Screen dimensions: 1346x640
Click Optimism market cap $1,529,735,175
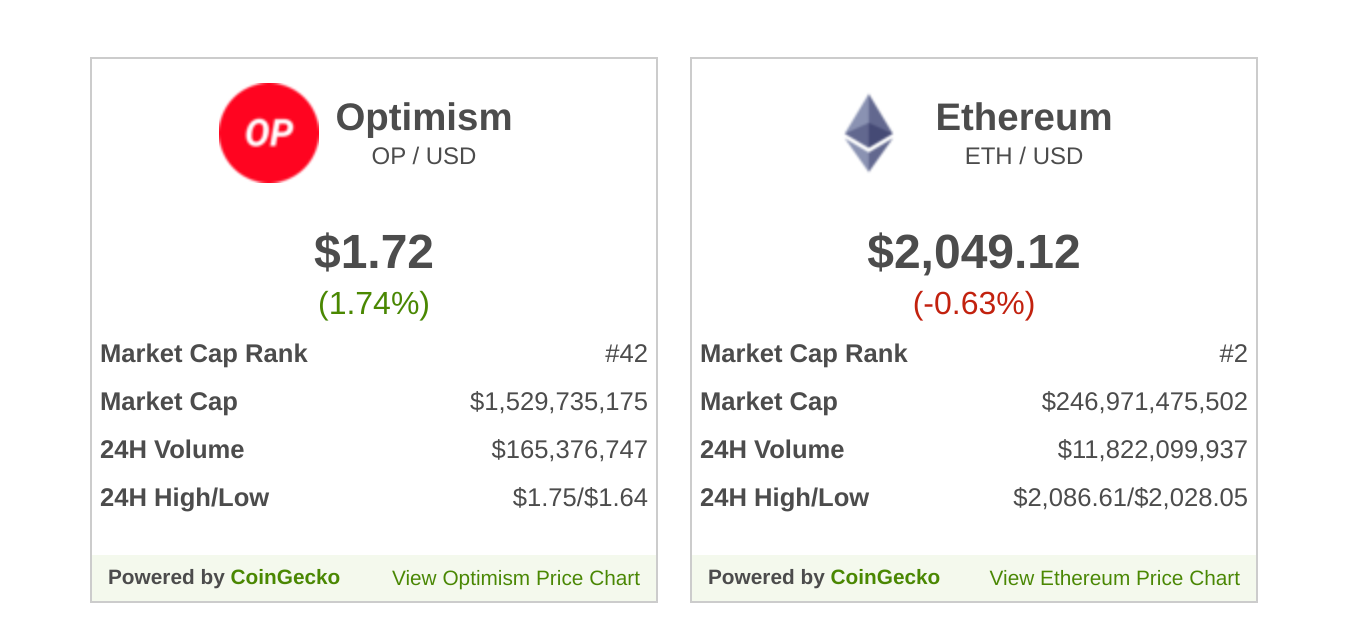(x=558, y=402)
